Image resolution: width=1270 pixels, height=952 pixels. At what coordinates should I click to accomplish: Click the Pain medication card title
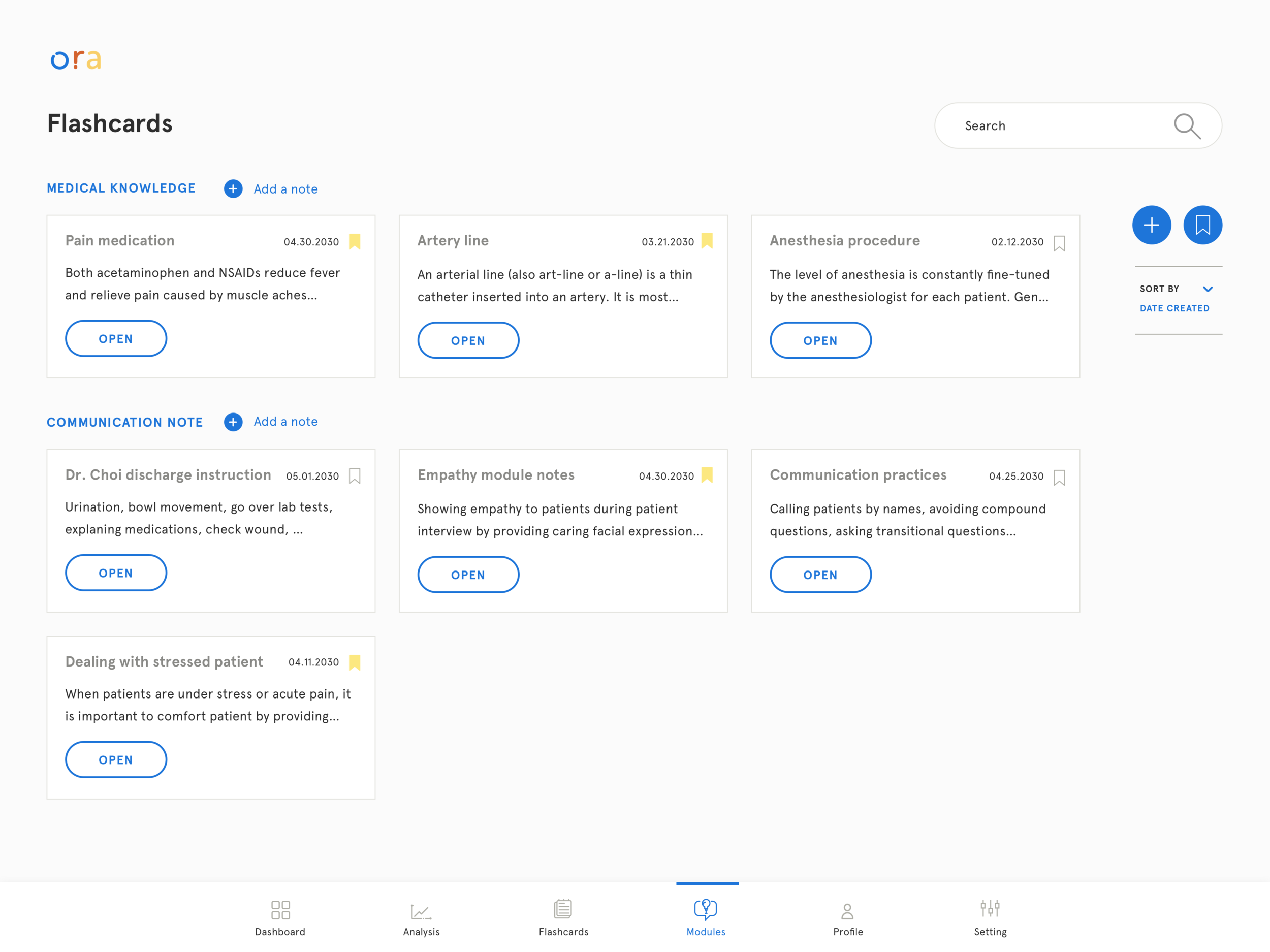(120, 241)
